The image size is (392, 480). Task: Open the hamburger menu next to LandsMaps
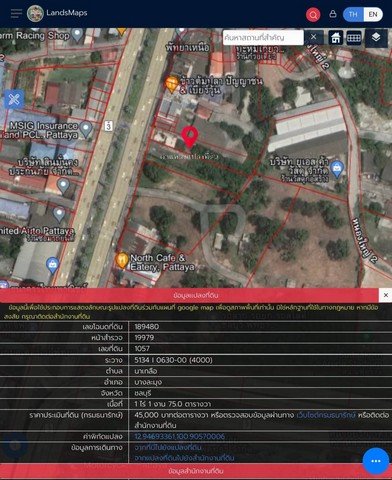pos(16,14)
